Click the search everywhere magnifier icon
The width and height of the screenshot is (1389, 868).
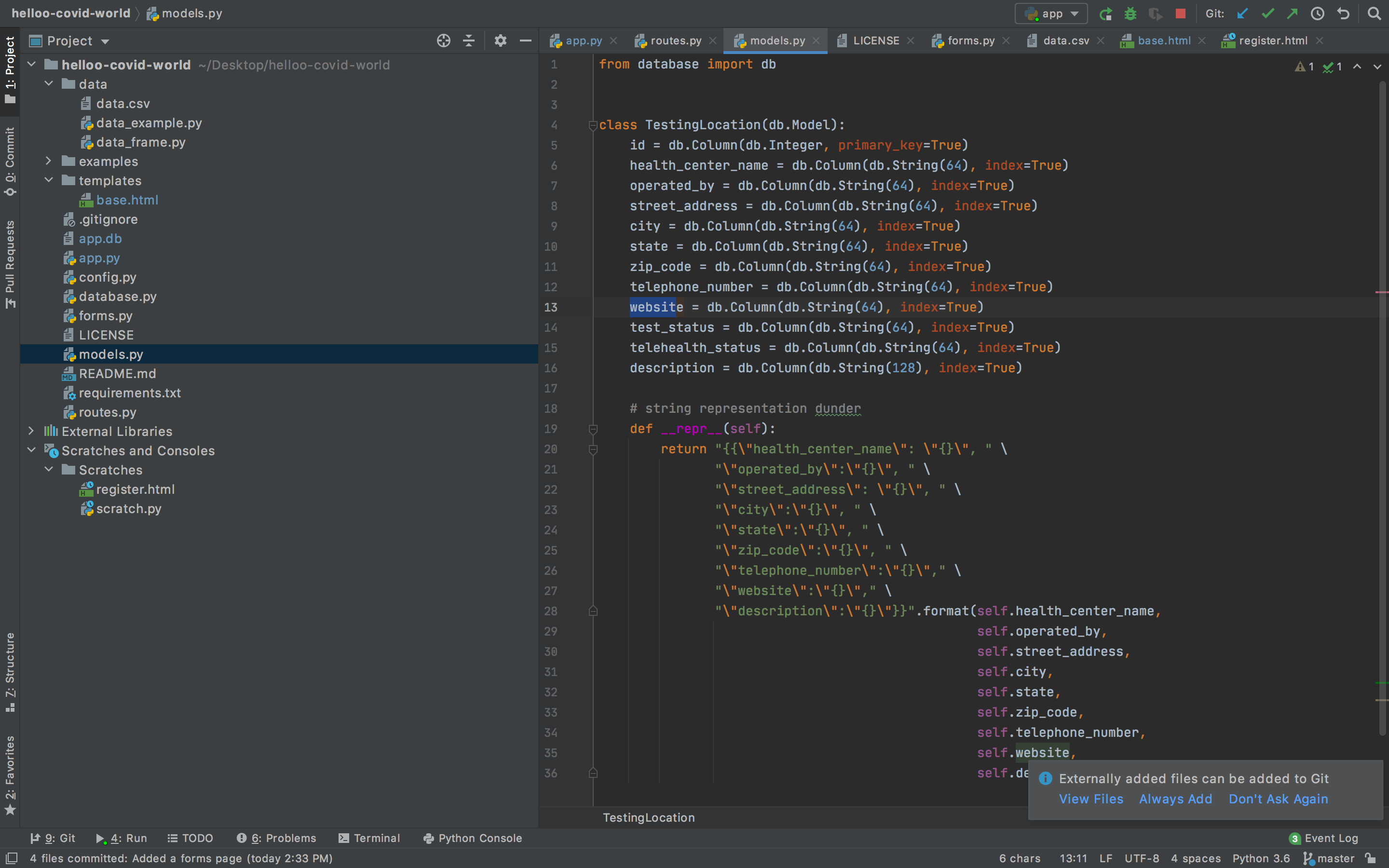[x=1374, y=13]
